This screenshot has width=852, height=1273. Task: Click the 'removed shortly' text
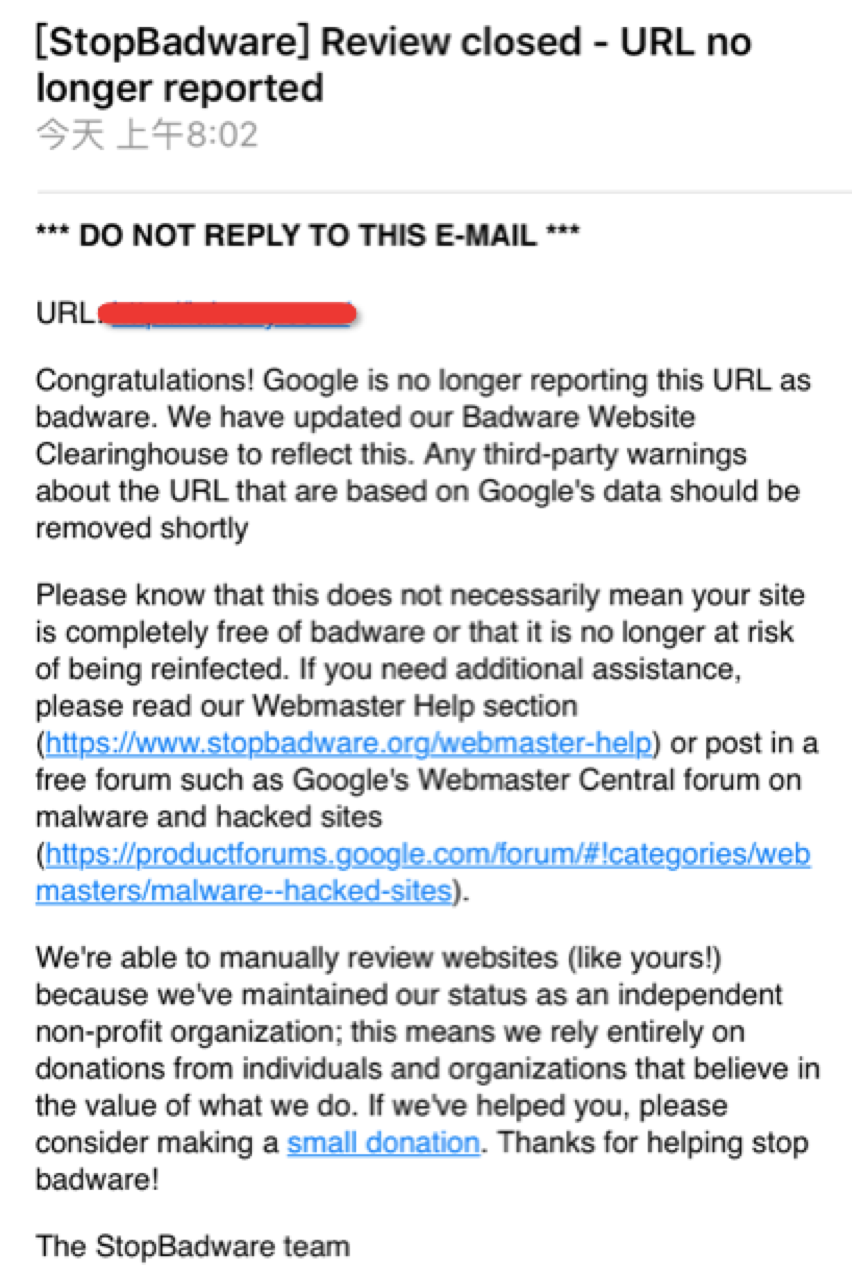(141, 528)
